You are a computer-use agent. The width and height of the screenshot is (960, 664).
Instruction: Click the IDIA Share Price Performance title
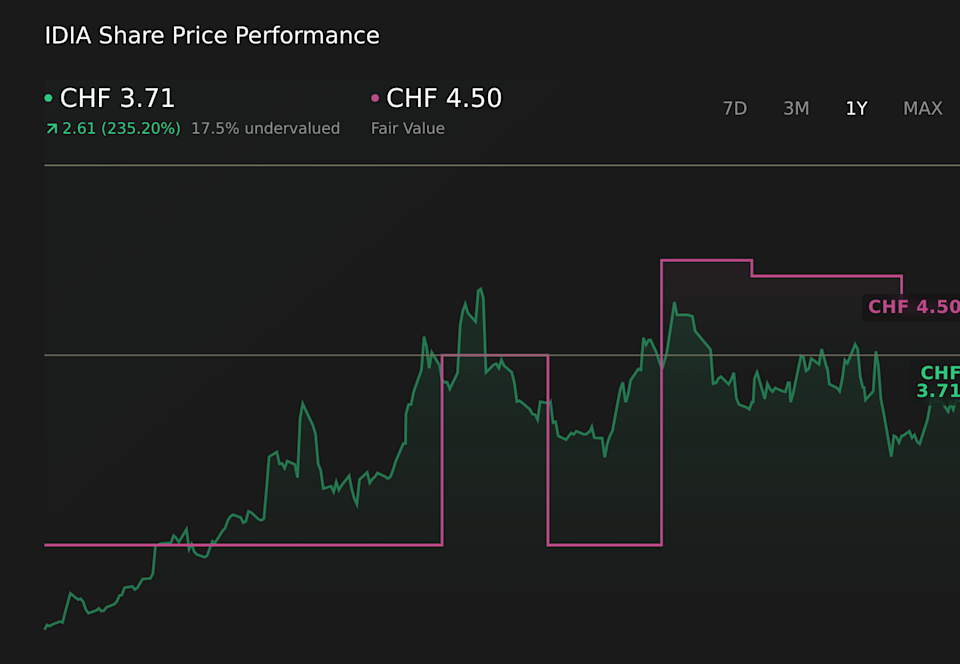point(211,35)
